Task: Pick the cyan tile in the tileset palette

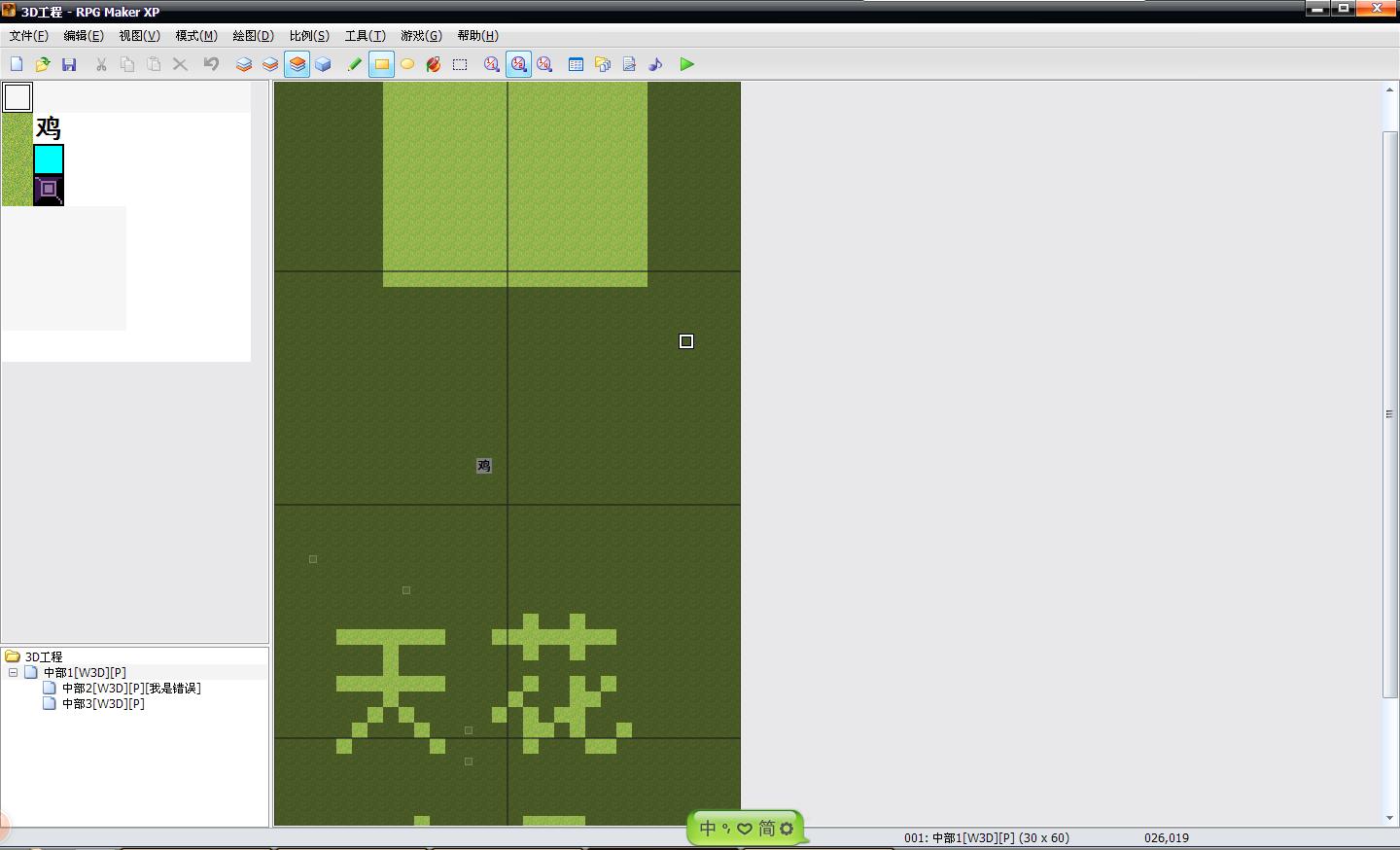Action: coord(49,159)
